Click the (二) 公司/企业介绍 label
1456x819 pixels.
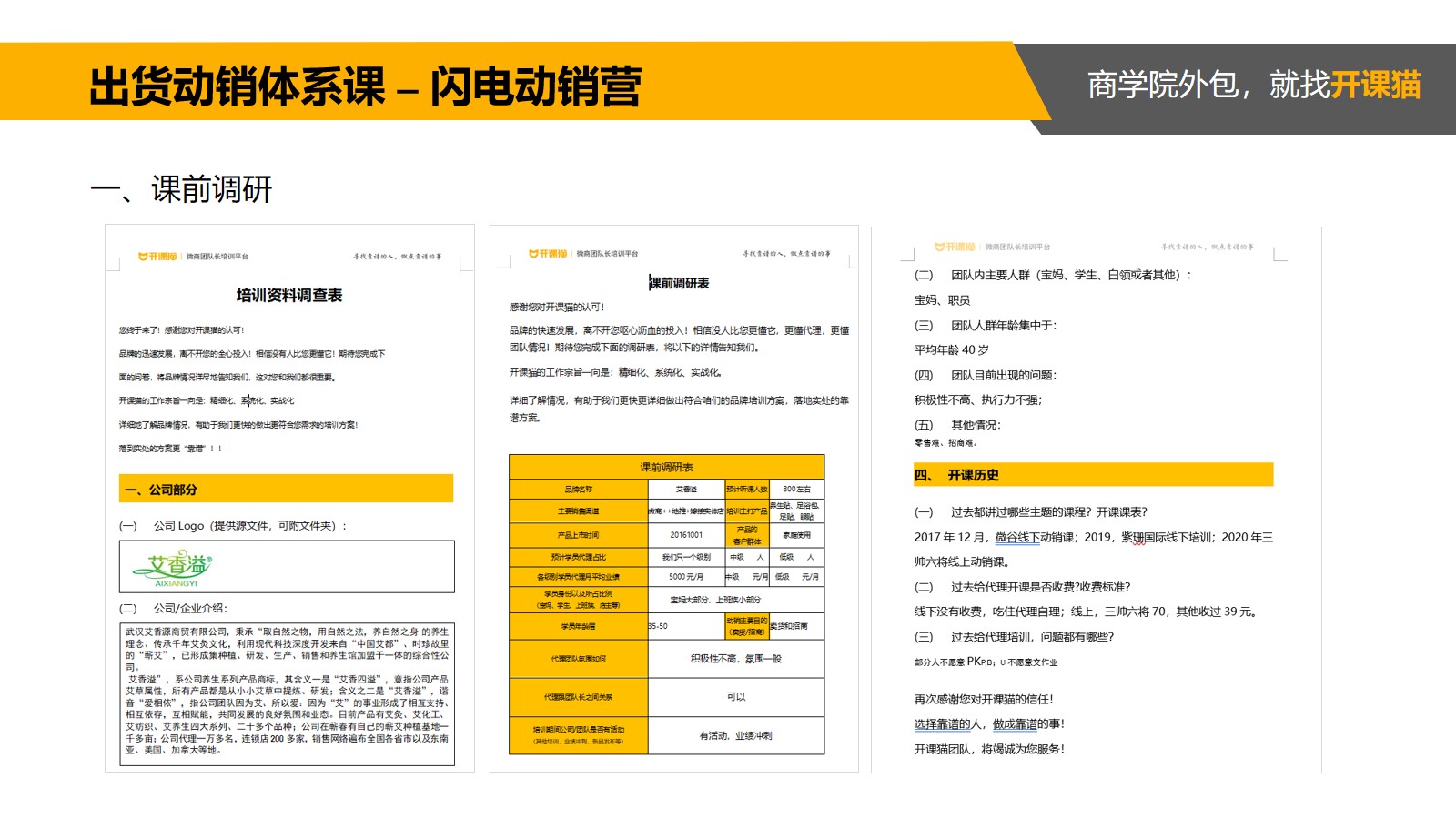[x=174, y=608]
